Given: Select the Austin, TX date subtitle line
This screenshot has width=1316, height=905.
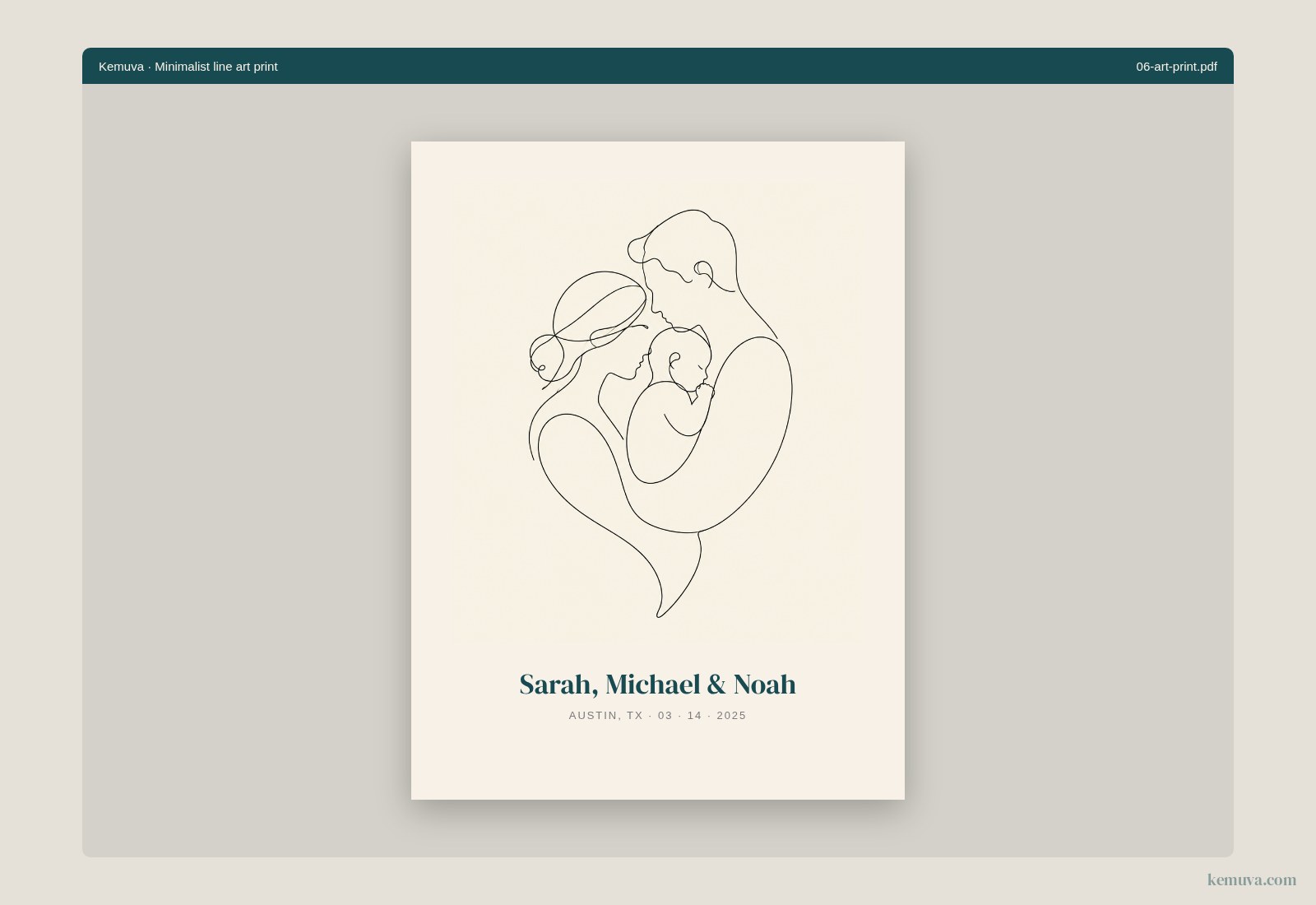Looking at the screenshot, I should coord(658,716).
